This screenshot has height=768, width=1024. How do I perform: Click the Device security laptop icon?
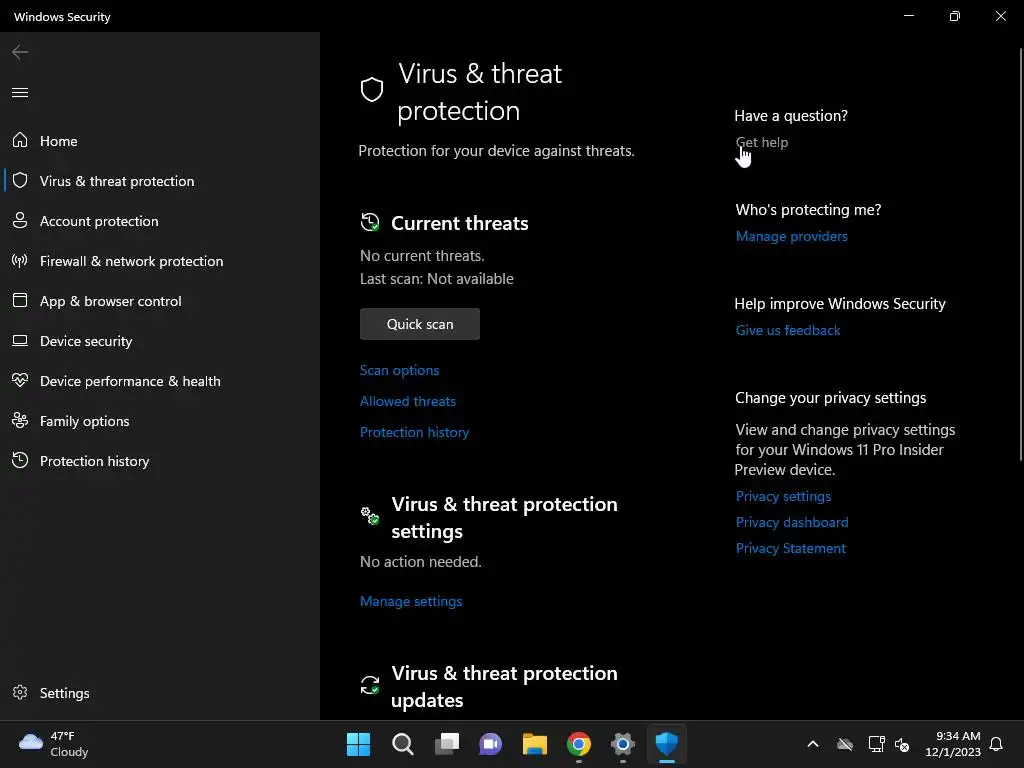[20, 341]
